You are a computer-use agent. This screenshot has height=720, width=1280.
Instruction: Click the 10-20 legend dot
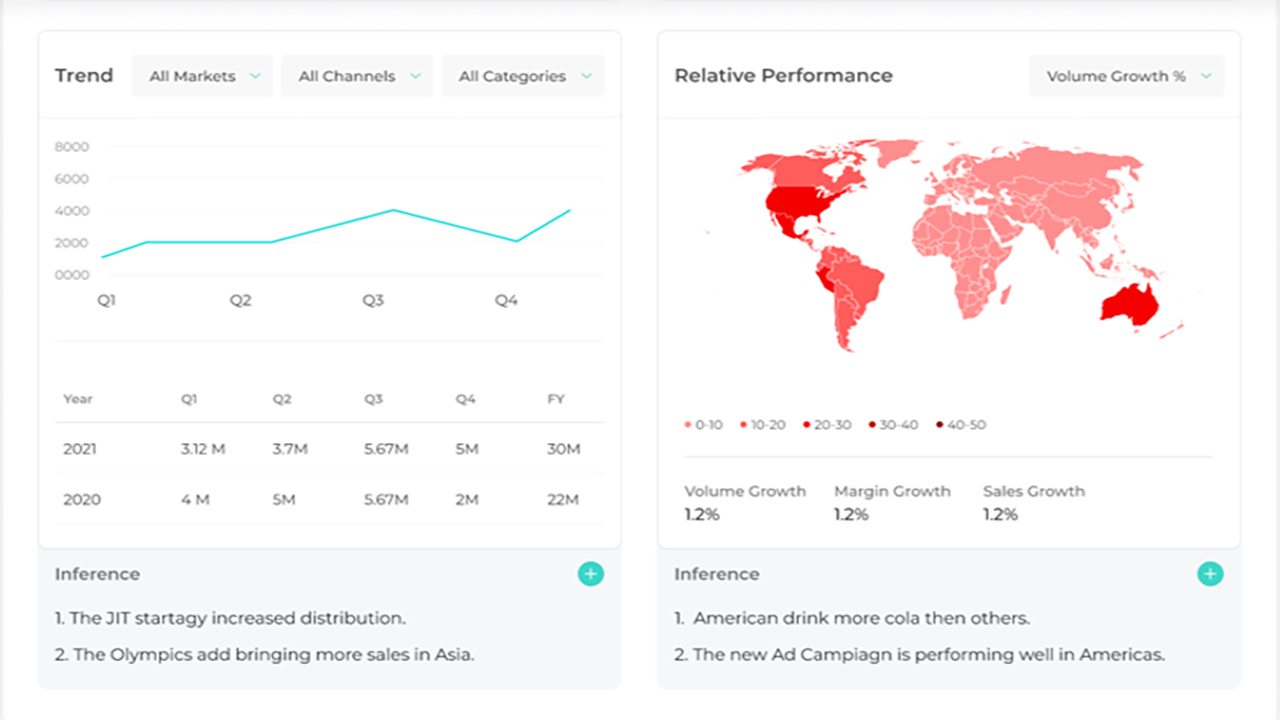[744, 425]
